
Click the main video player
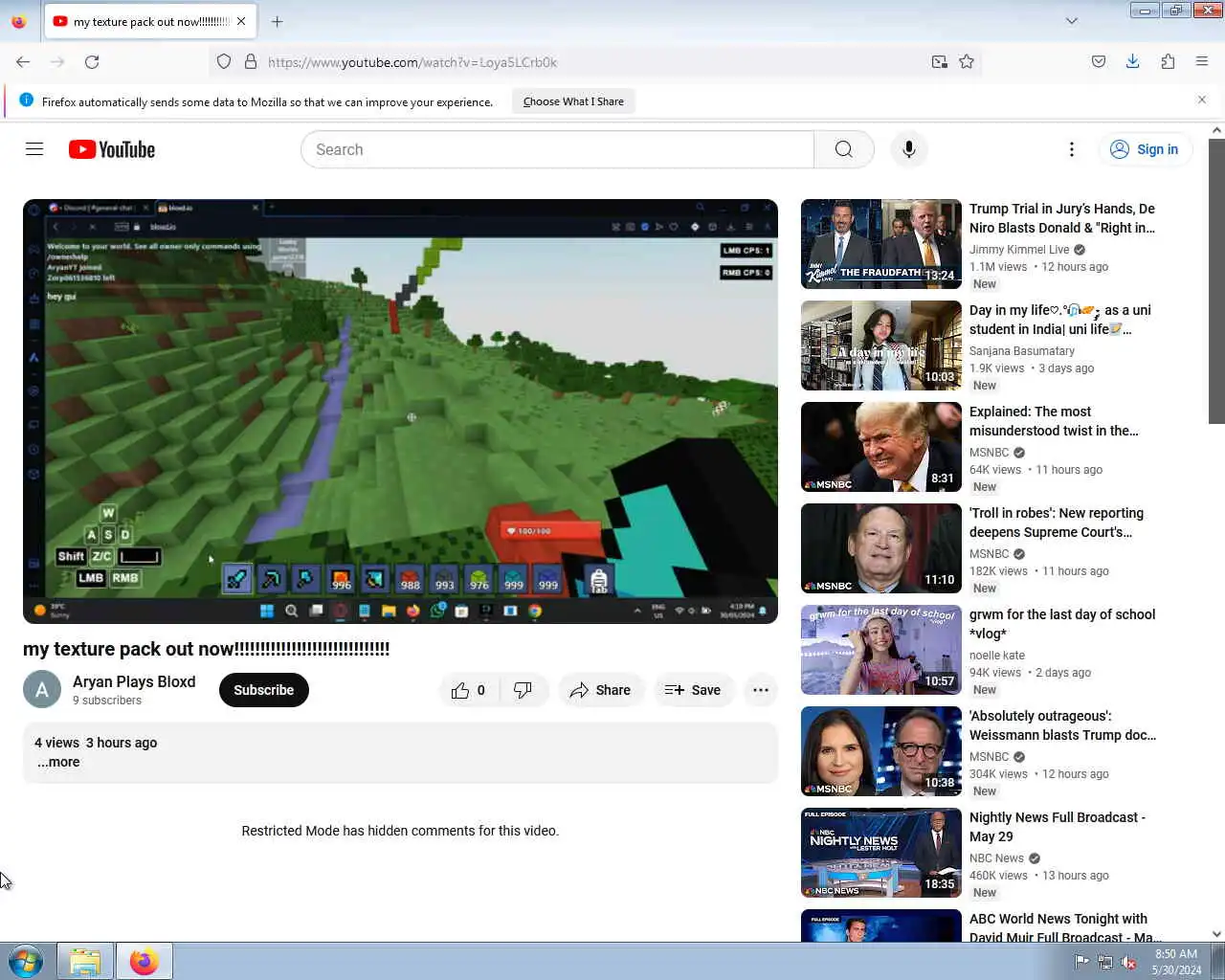[x=400, y=412]
